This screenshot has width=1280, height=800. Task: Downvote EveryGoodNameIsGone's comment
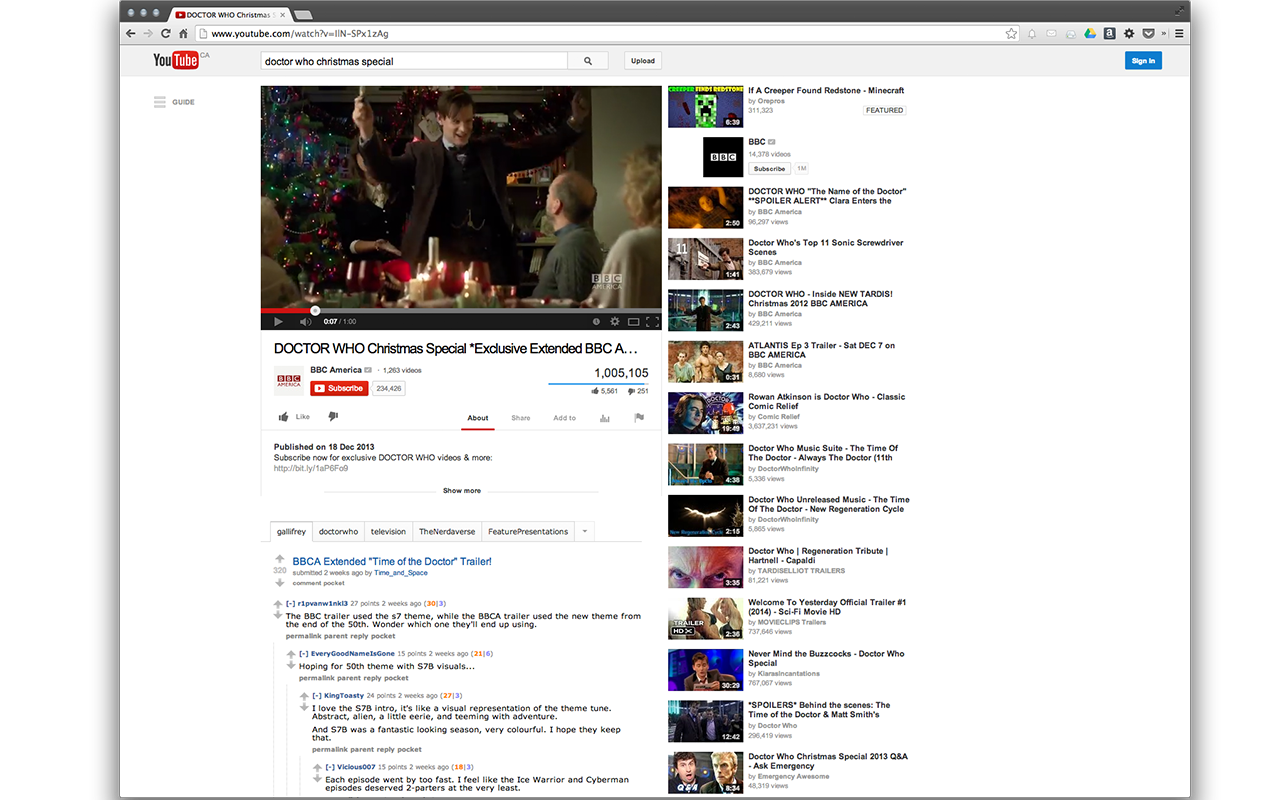tap(291, 665)
